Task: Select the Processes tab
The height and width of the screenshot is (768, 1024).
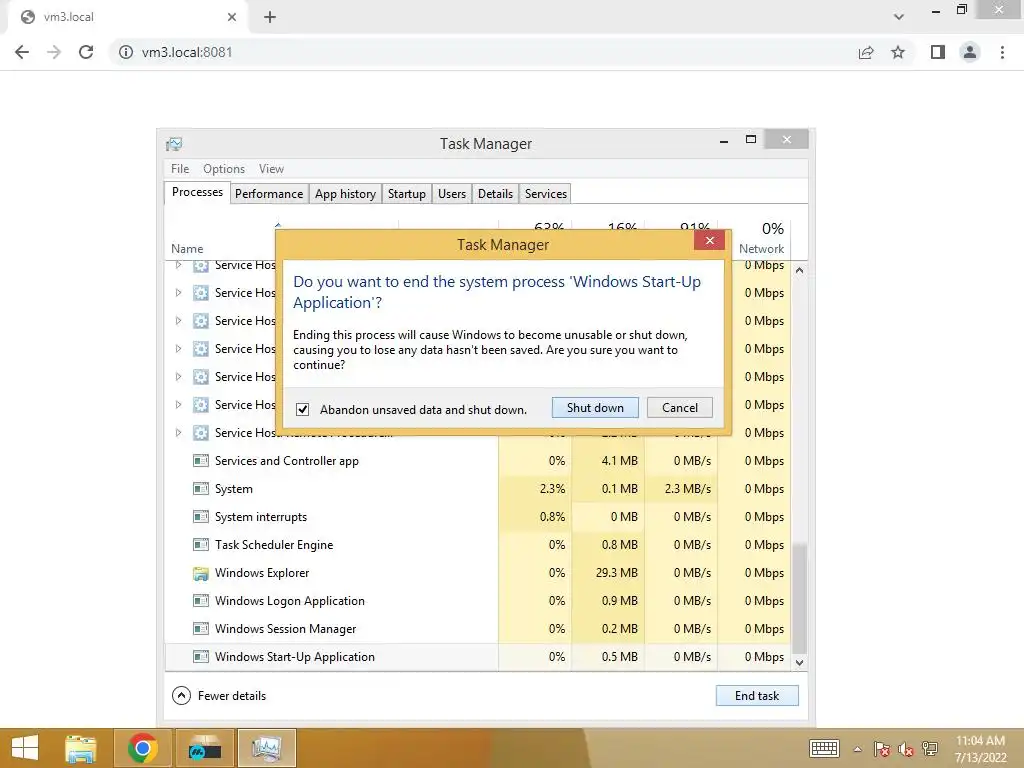Action: (197, 192)
